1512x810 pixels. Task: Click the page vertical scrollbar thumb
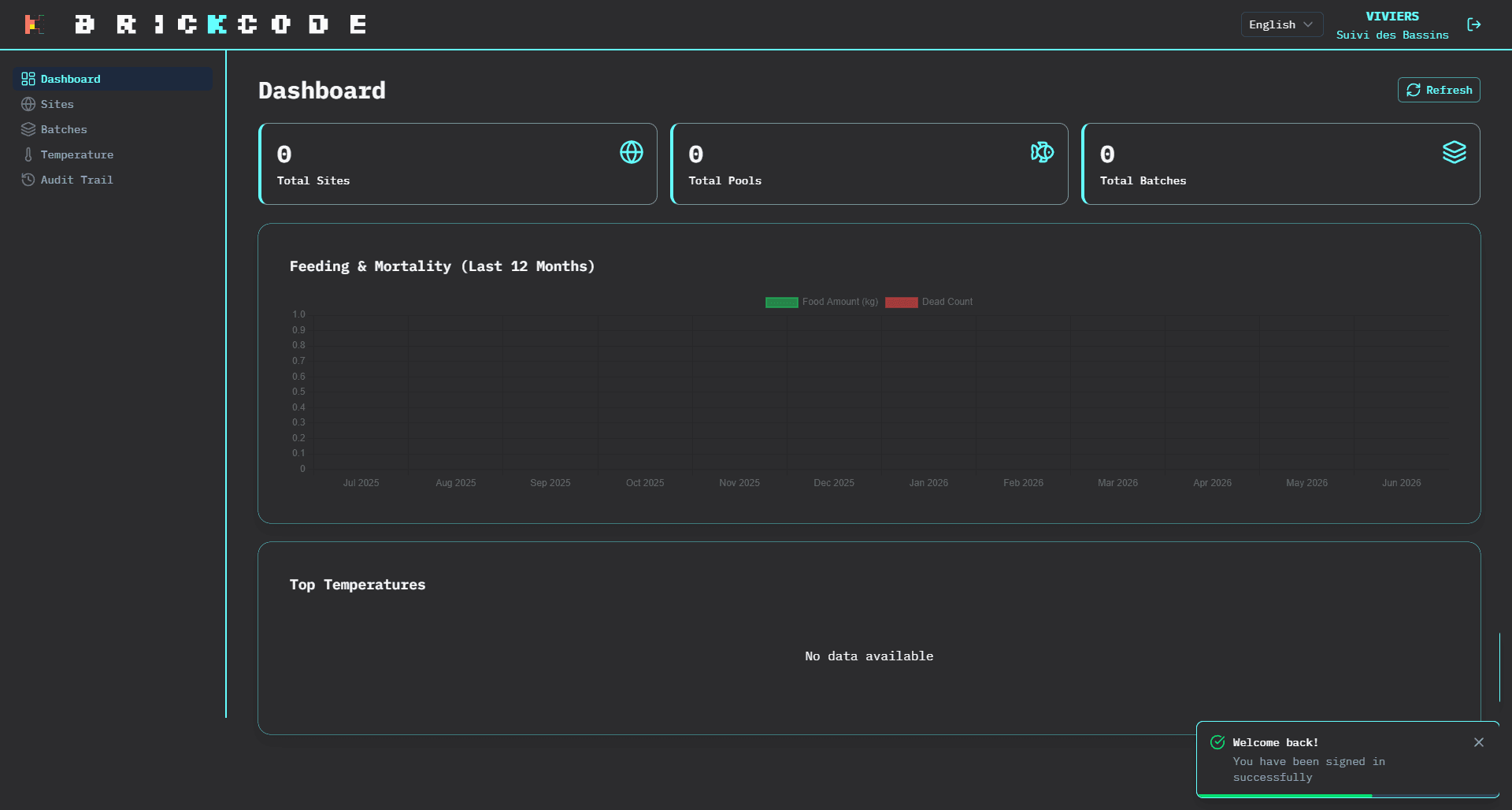click(1499, 667)
